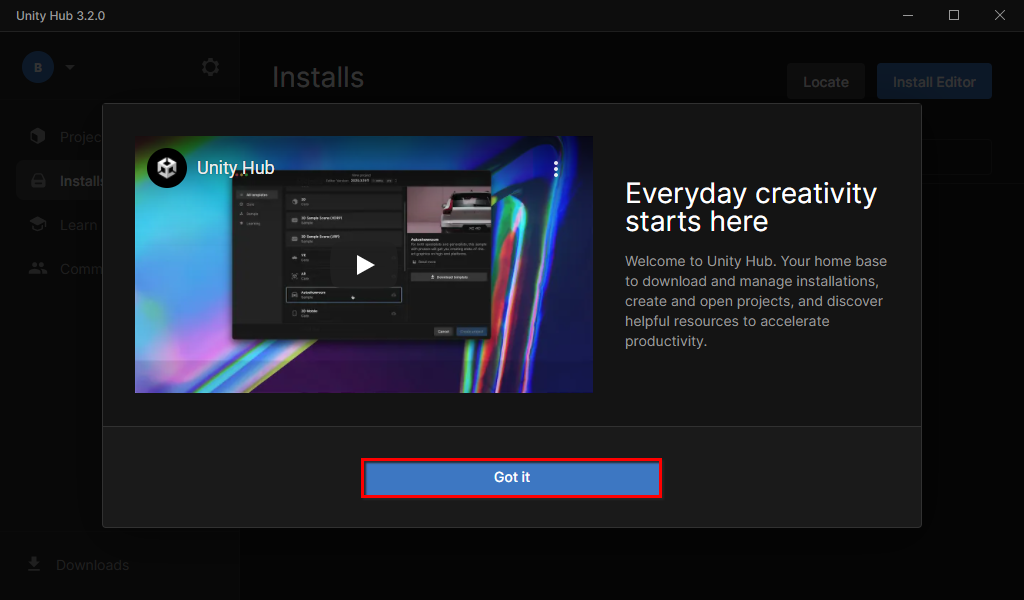The image size is (1024, 600).
Task: Open the Community section
Action: (x=60, y=269)
